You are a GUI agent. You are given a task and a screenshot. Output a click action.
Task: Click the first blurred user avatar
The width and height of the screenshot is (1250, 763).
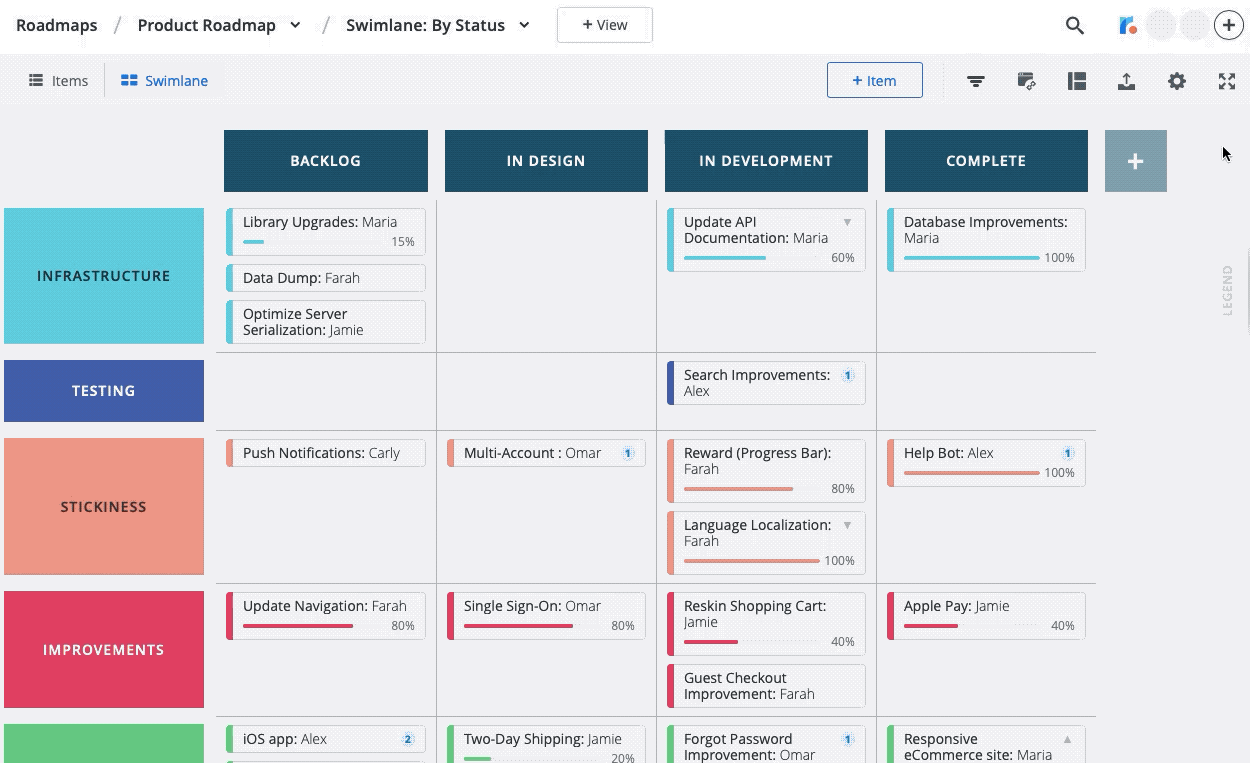click(x=1161, y=26)
